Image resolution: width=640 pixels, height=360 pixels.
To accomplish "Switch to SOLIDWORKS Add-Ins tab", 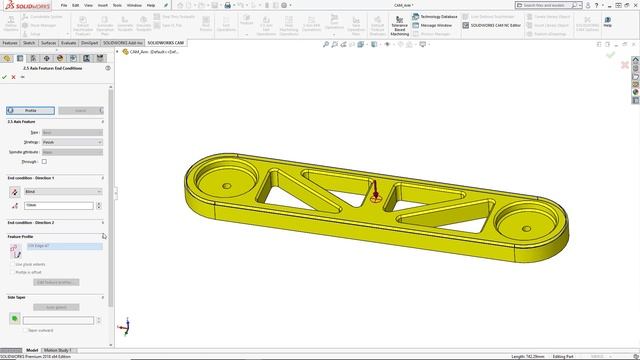I will pos(122,43).
